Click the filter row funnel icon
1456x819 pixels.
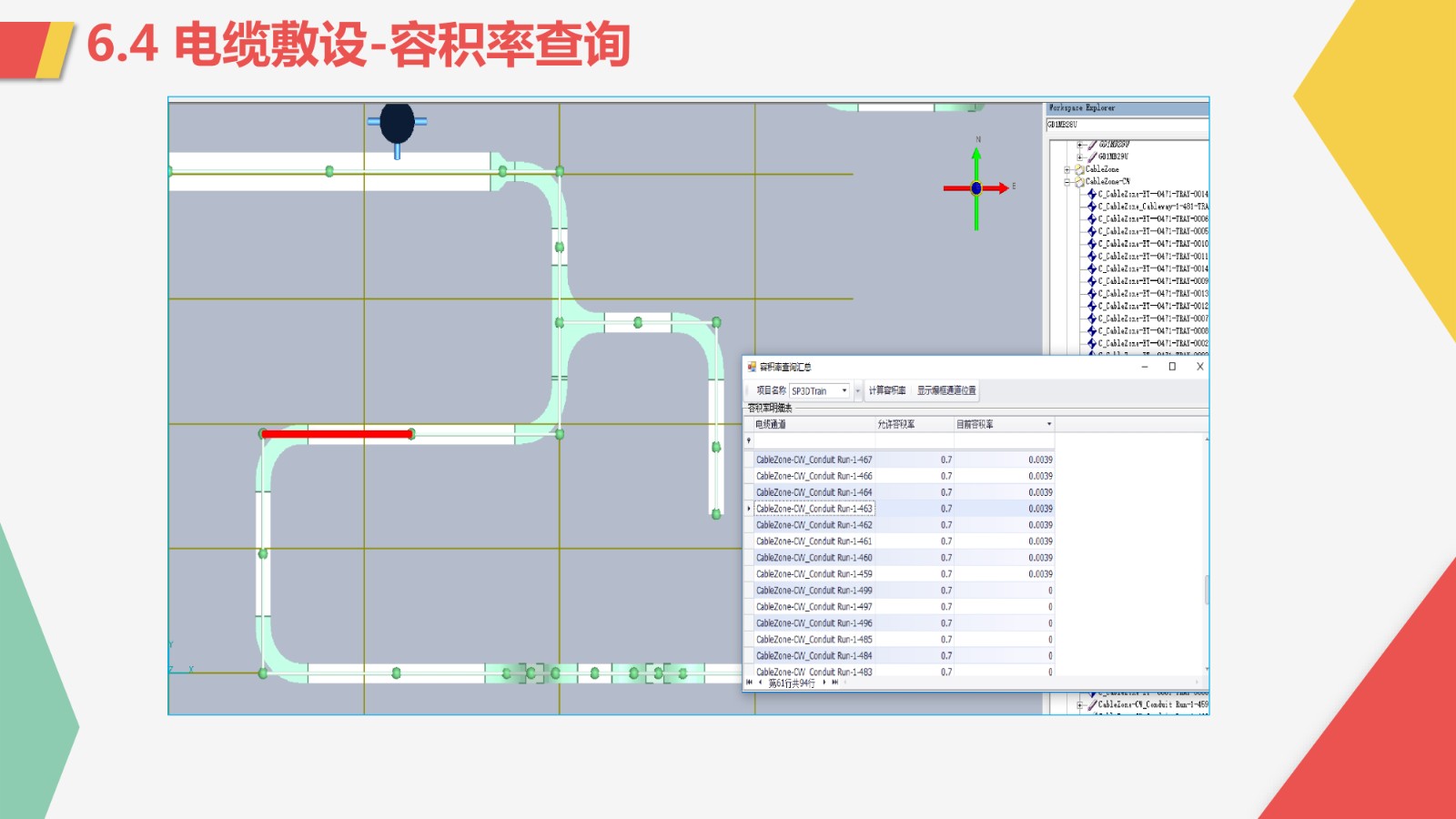pyautogui.click(x=749, y=440)
